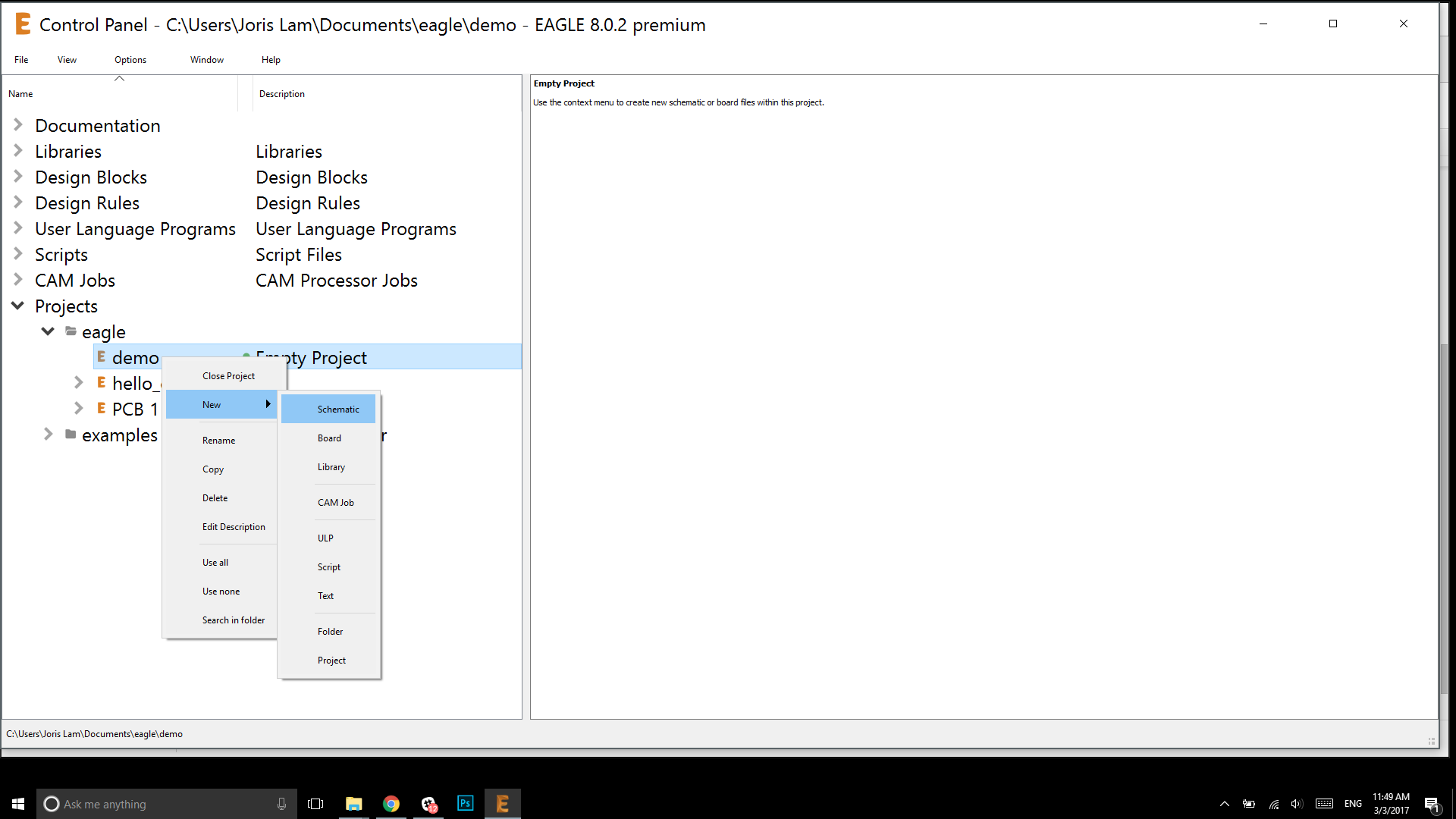The image size is (1456, 819).
Task: Click the eagle open-folder icon
Action: coord(71,331)
